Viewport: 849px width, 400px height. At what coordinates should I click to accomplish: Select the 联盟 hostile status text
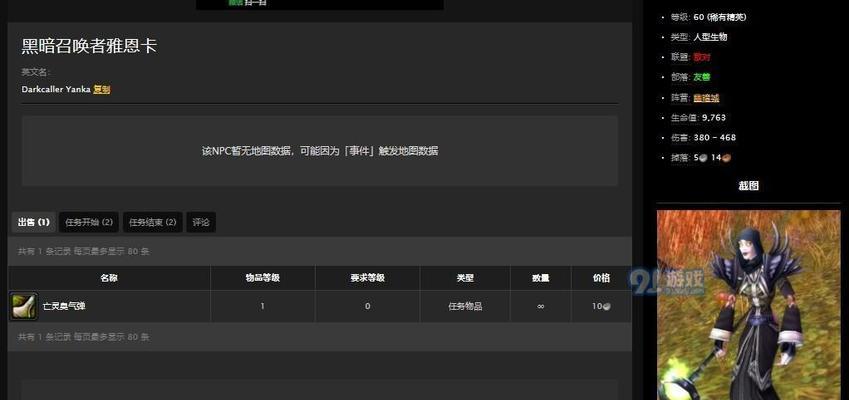[702, 57]
